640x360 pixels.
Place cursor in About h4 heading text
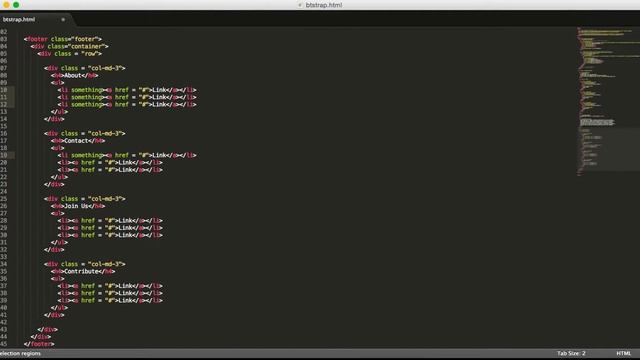[x=73, y=76]
